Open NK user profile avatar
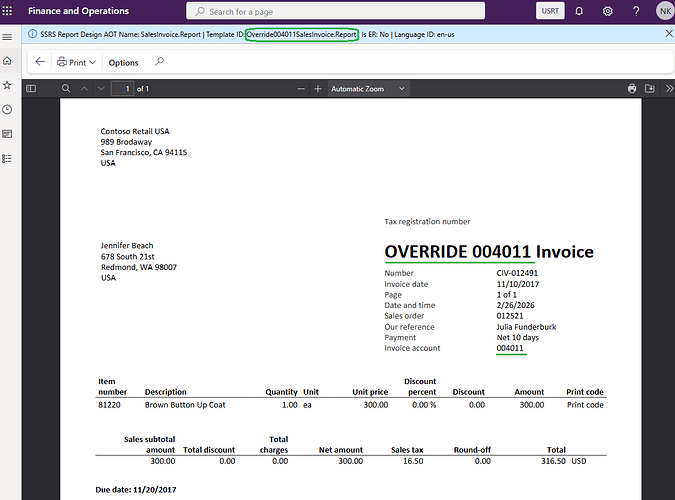The width and height of the screenshot is (675, 500). (665, 11)
